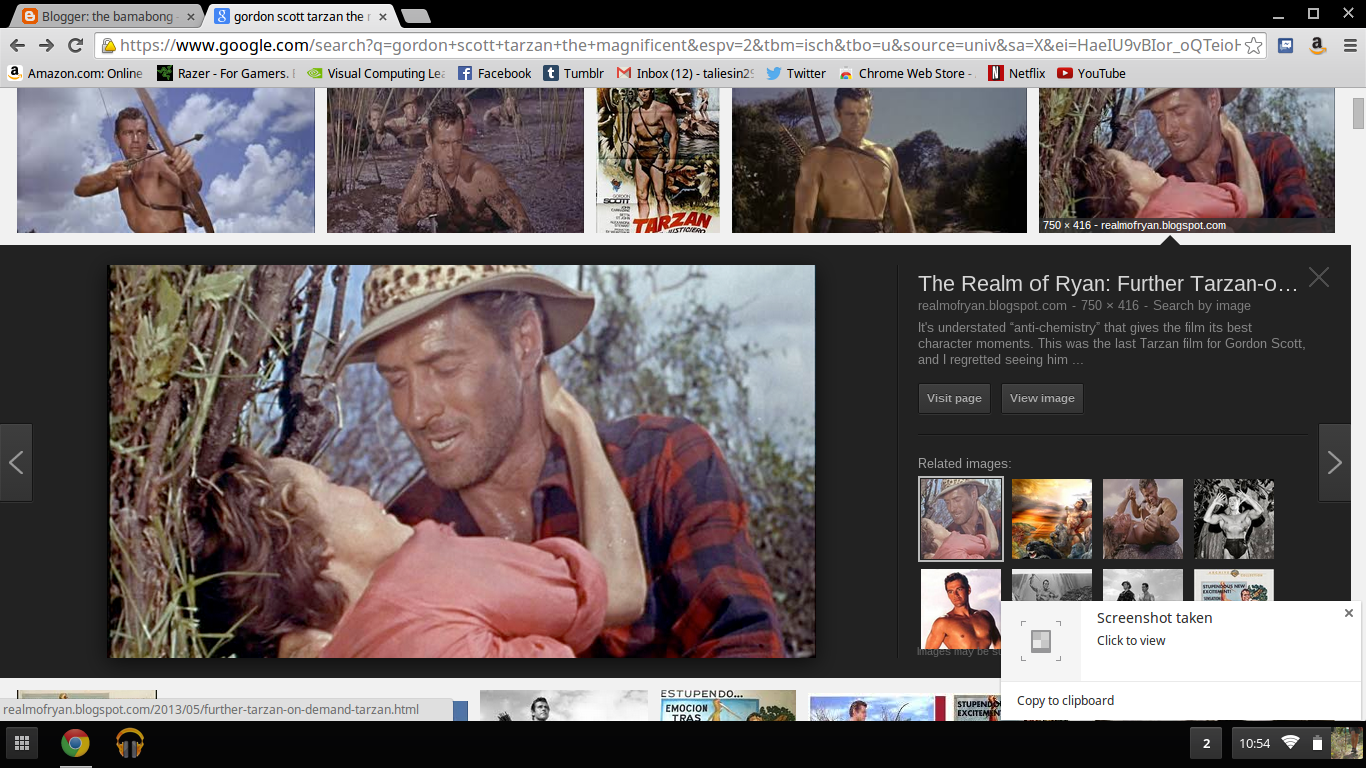Select the shirtless Tarzan at dusk thumbnail
The width and height of the screenshot is (1366, 768).
point(879,160)
